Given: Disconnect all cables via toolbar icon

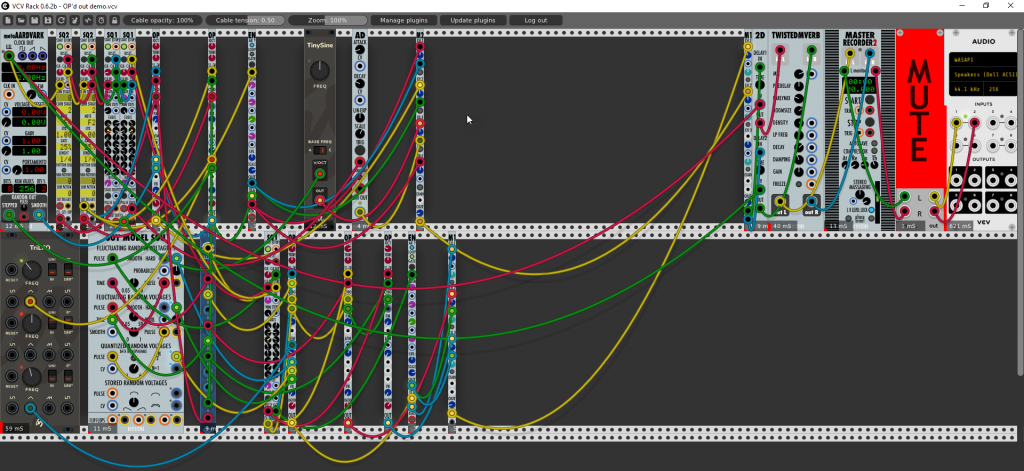Looking at the screenshot, I should (74, 20).
